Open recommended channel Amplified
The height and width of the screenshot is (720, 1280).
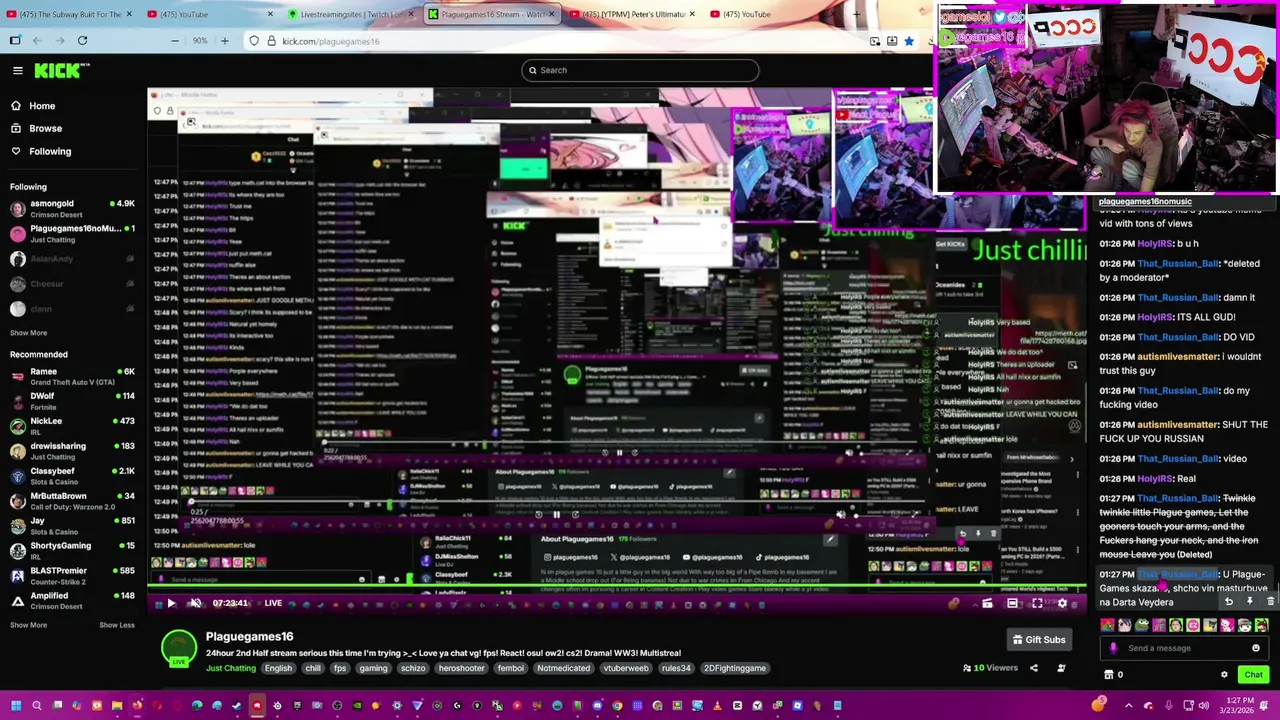click(x=72, y=601)
